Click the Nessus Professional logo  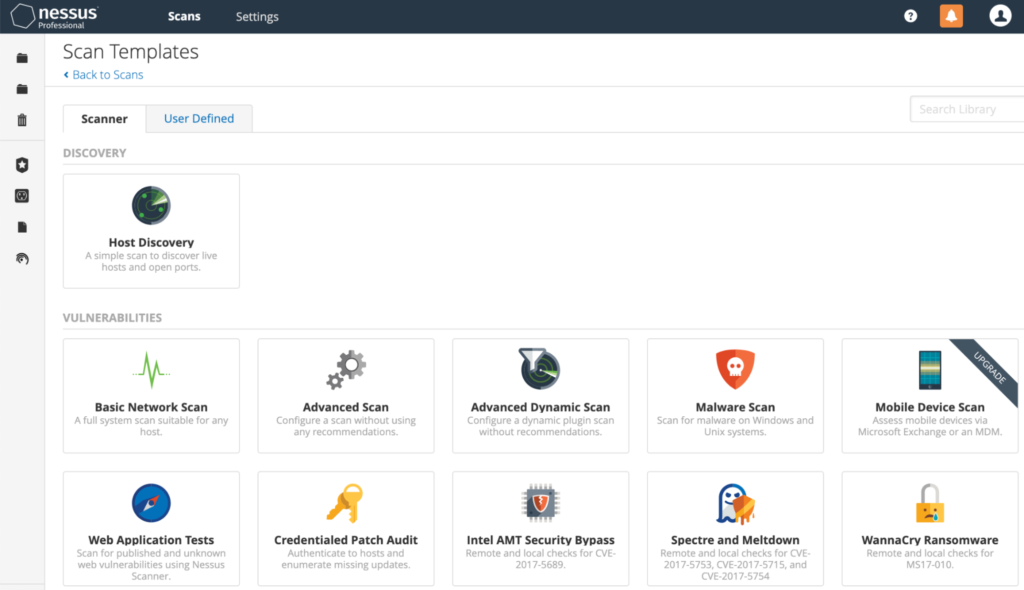(55, 16)
